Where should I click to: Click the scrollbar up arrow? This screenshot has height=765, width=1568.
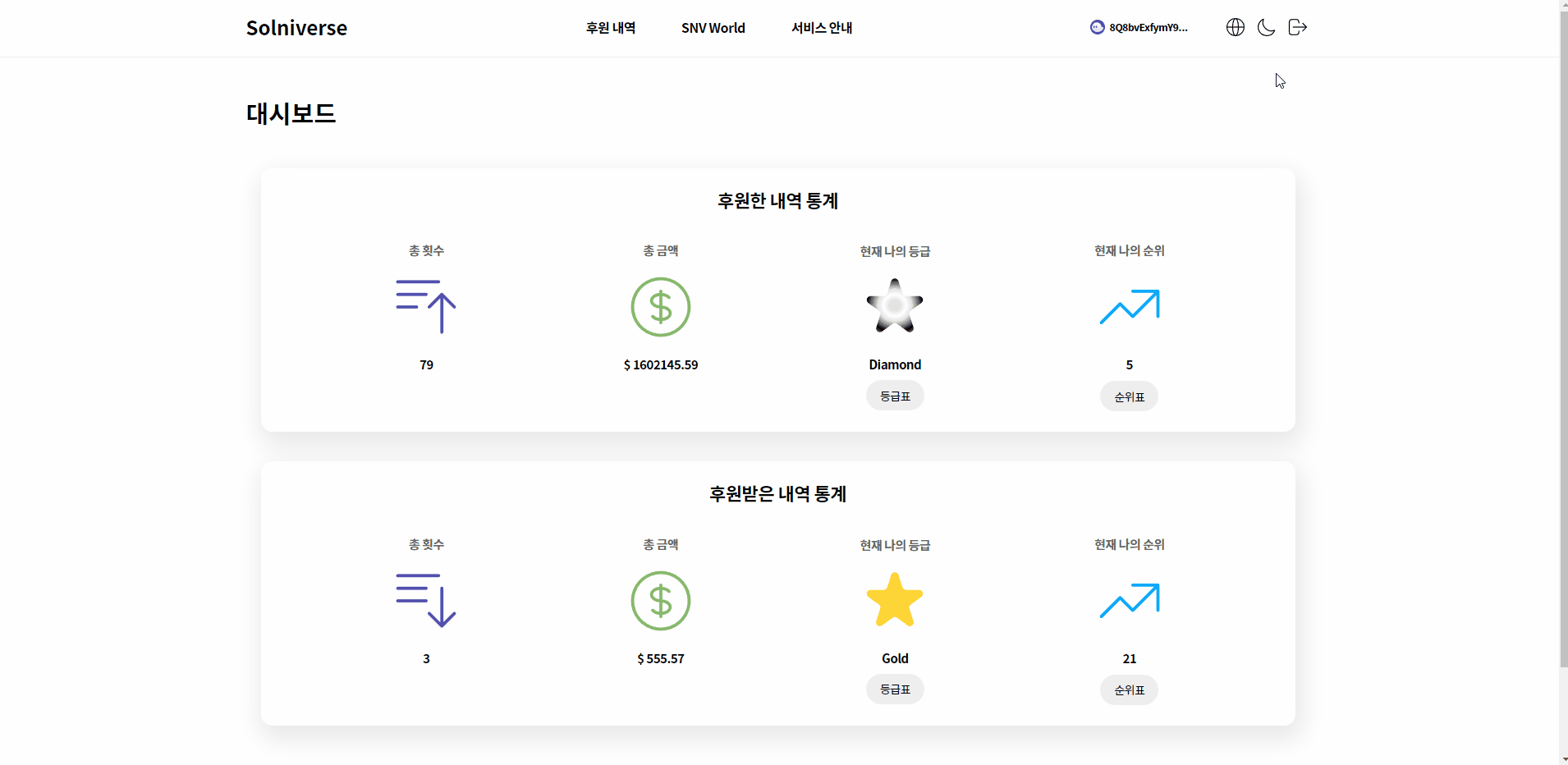(x=1564, y=5)
